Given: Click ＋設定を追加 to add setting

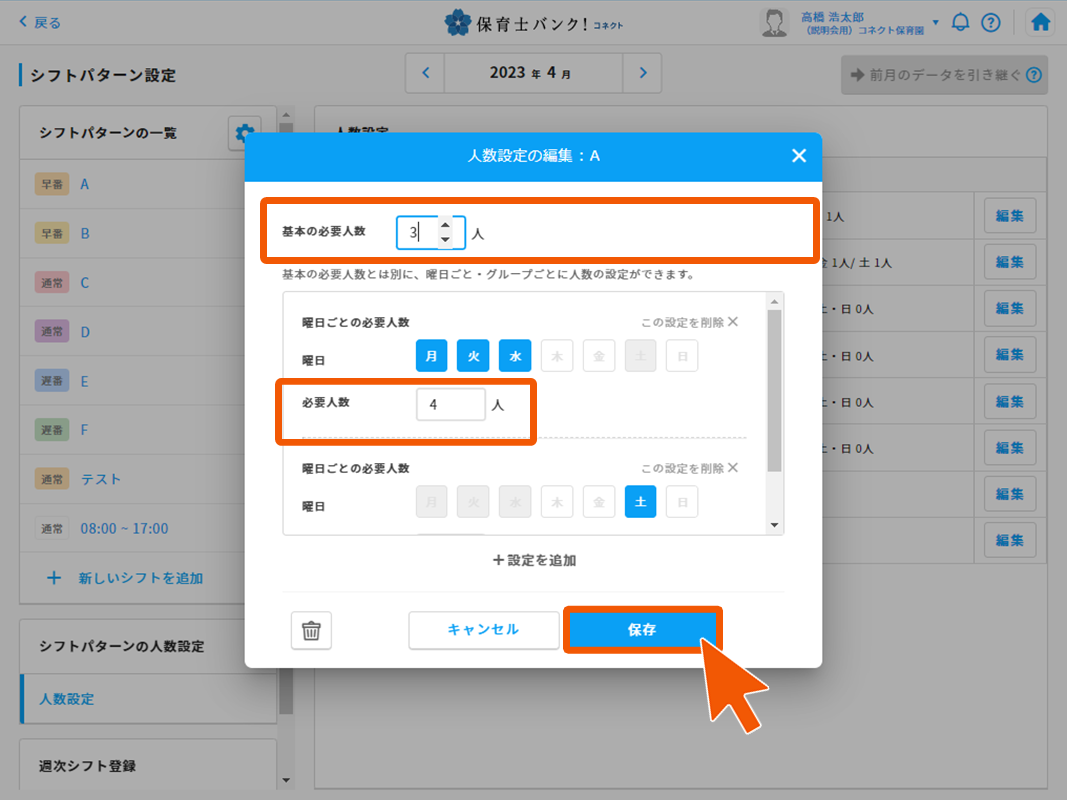Looking at the screenshot, I should [x=534, y=560].
